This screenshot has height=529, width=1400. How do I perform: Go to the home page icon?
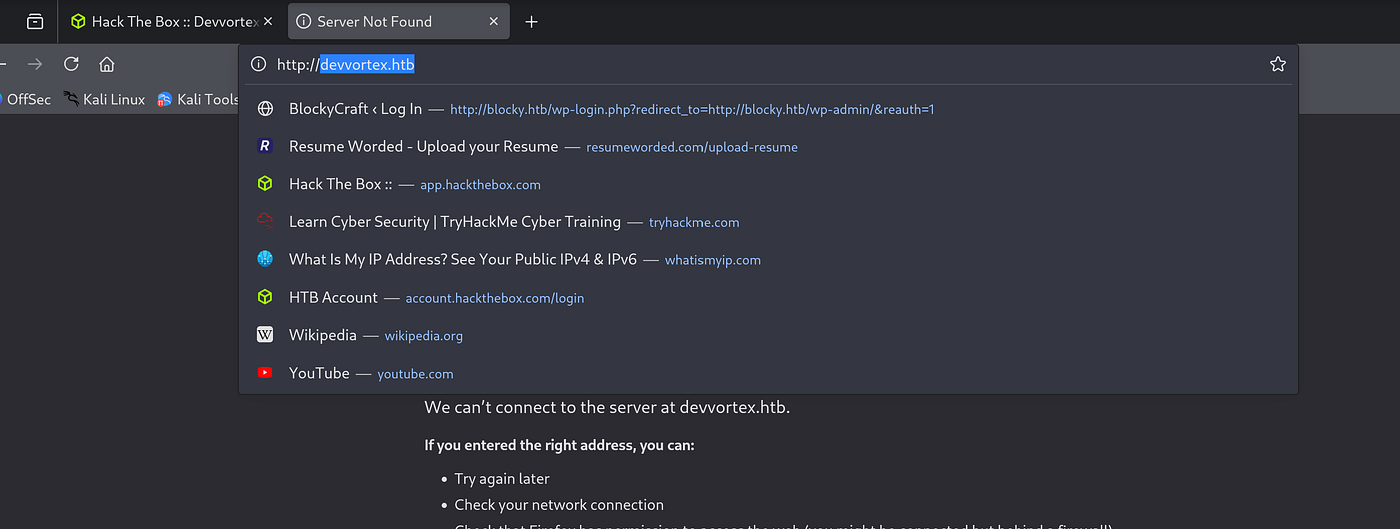(107, 64)
